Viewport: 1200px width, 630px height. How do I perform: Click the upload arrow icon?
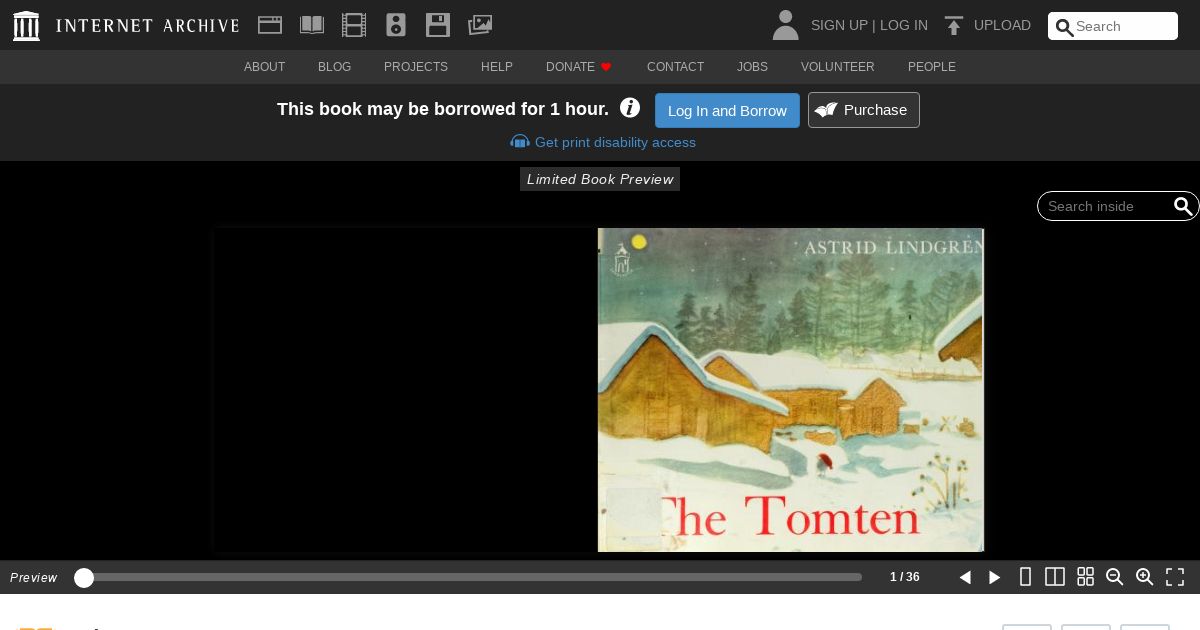[954, 26]
